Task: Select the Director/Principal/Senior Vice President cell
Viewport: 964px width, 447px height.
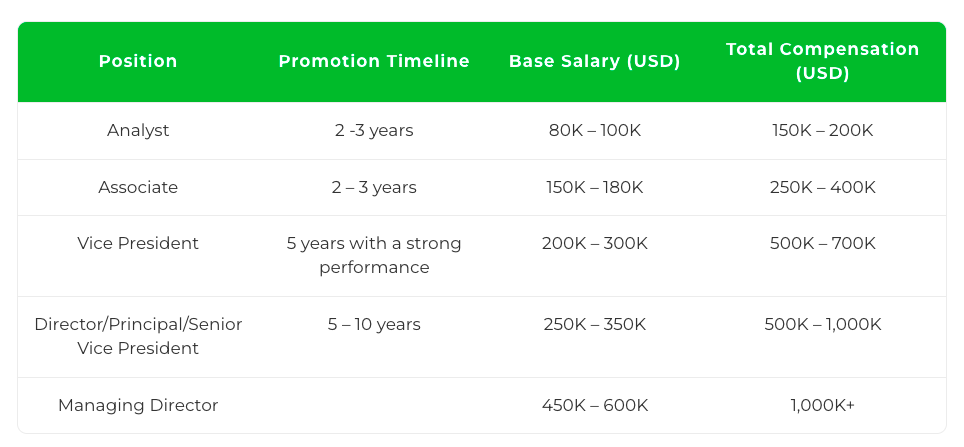Action: (x=138, y=336)
